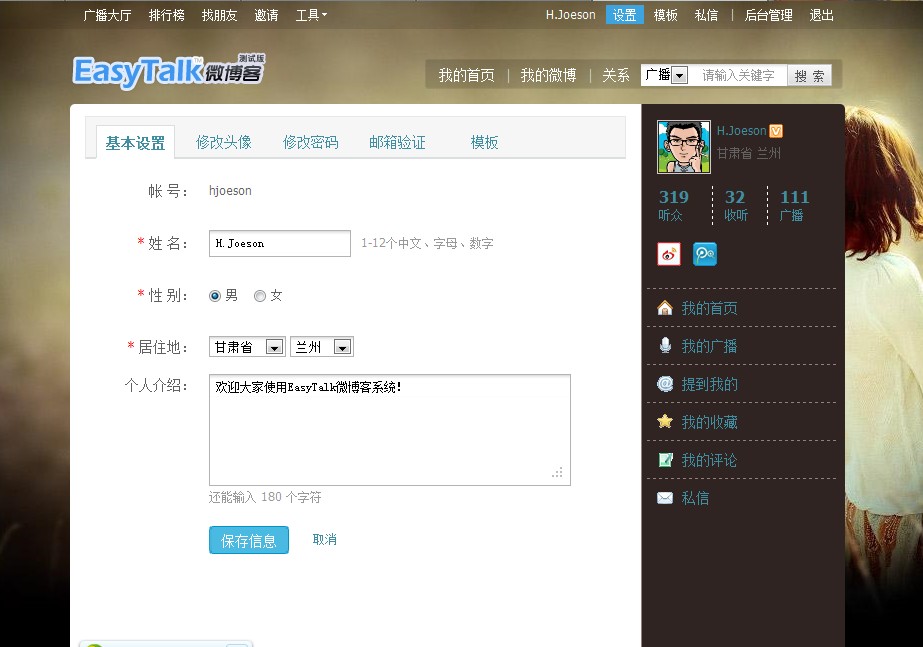Open the 兰州 city dropdown
Image resolution: width=923 pixels, height=647 pixels.
(340, 346)
